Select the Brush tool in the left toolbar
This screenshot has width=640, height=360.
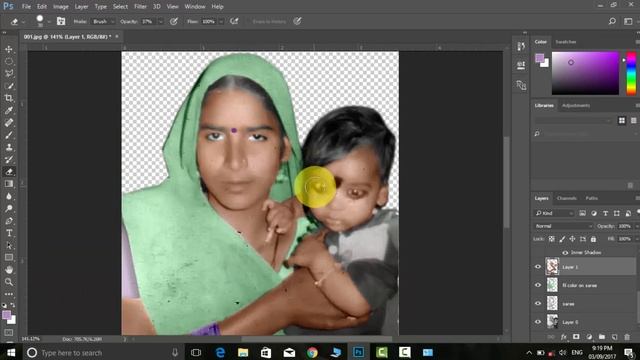[9, 135]
